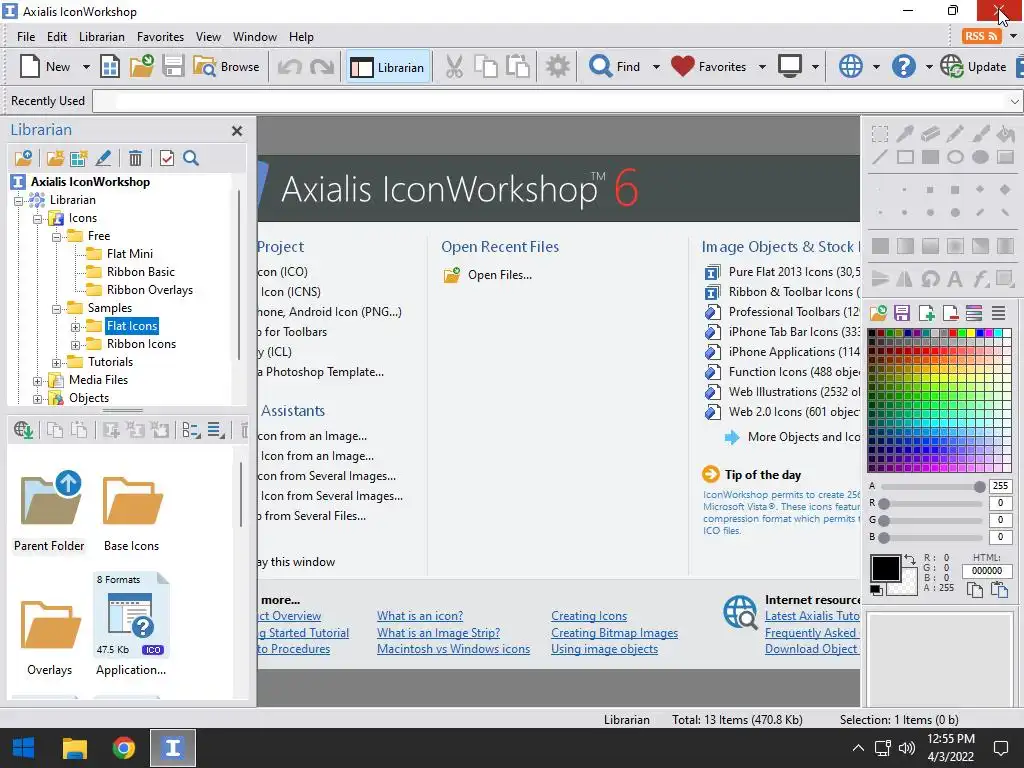Open the What is an icon? link

coord(420,616)
